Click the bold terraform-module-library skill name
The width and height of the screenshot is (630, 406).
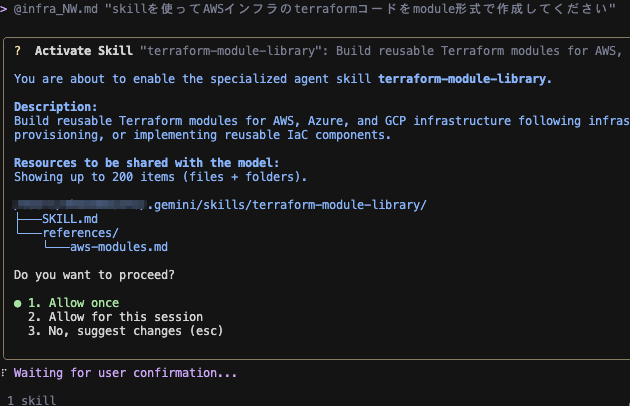pos(465,78)
